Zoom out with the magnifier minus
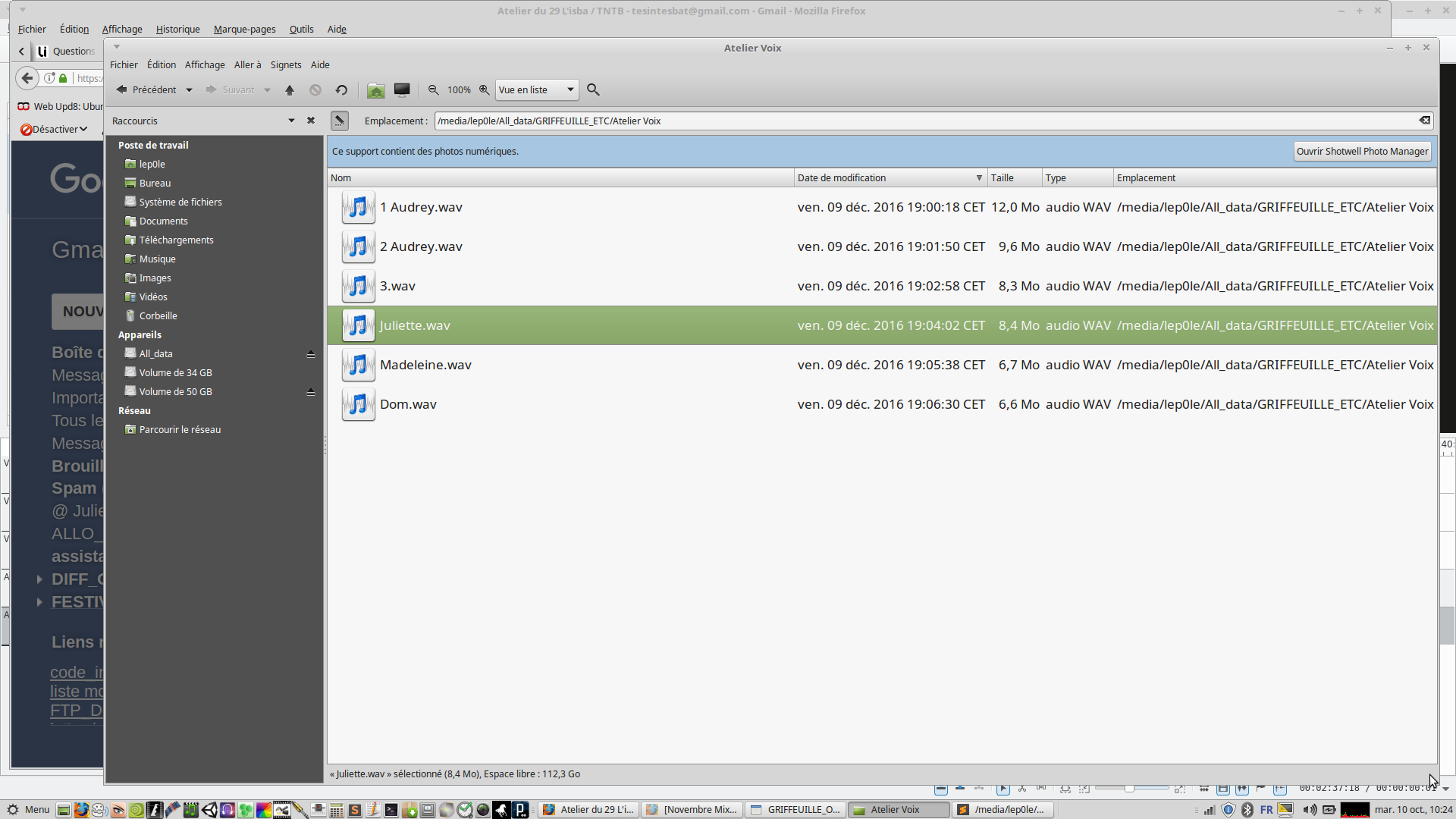Screen dimensions: 1456x819 coord(433,90)
